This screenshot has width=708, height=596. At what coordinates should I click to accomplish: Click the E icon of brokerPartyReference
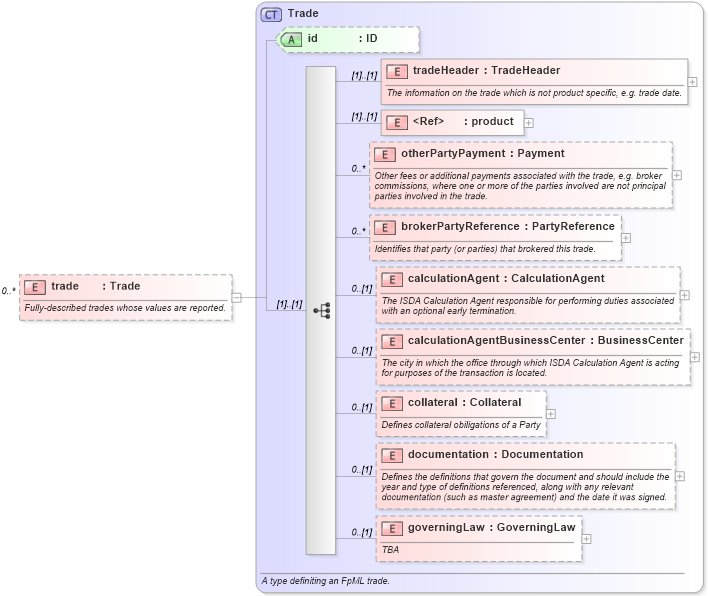[385, 228]
